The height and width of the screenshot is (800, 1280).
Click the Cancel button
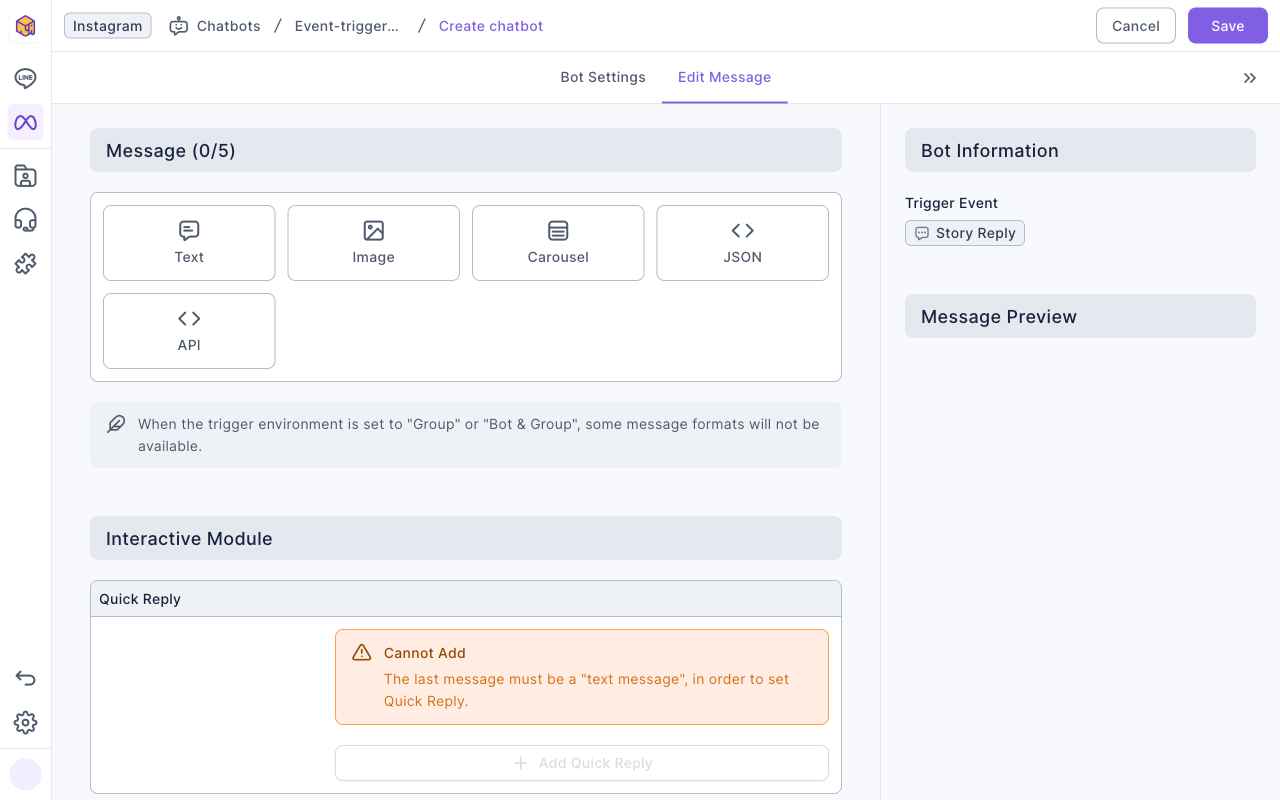point(1136,26)
